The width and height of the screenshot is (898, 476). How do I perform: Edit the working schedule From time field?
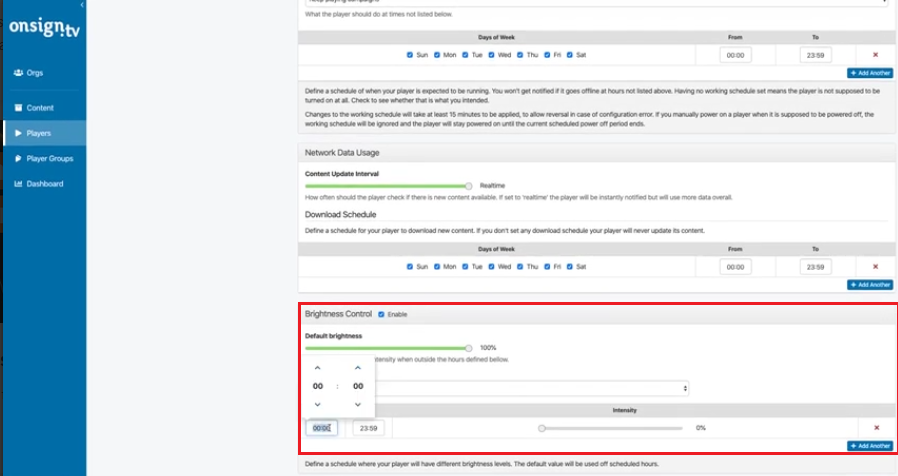735,55
